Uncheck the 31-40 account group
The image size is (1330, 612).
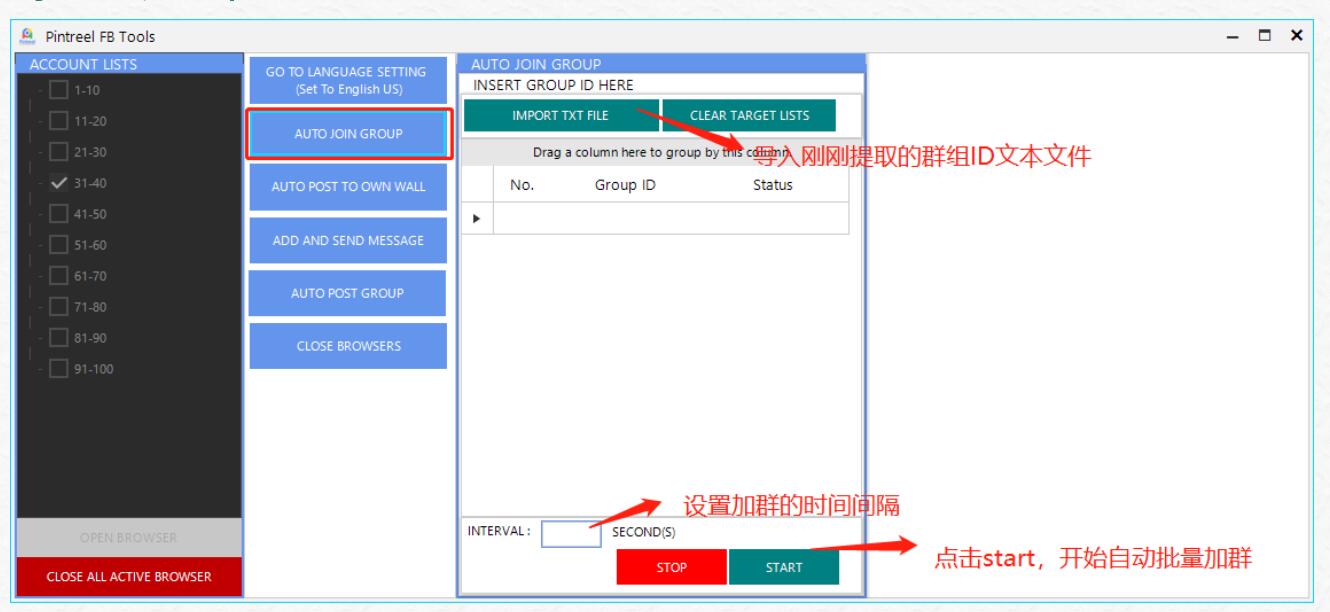coord(58,184)
